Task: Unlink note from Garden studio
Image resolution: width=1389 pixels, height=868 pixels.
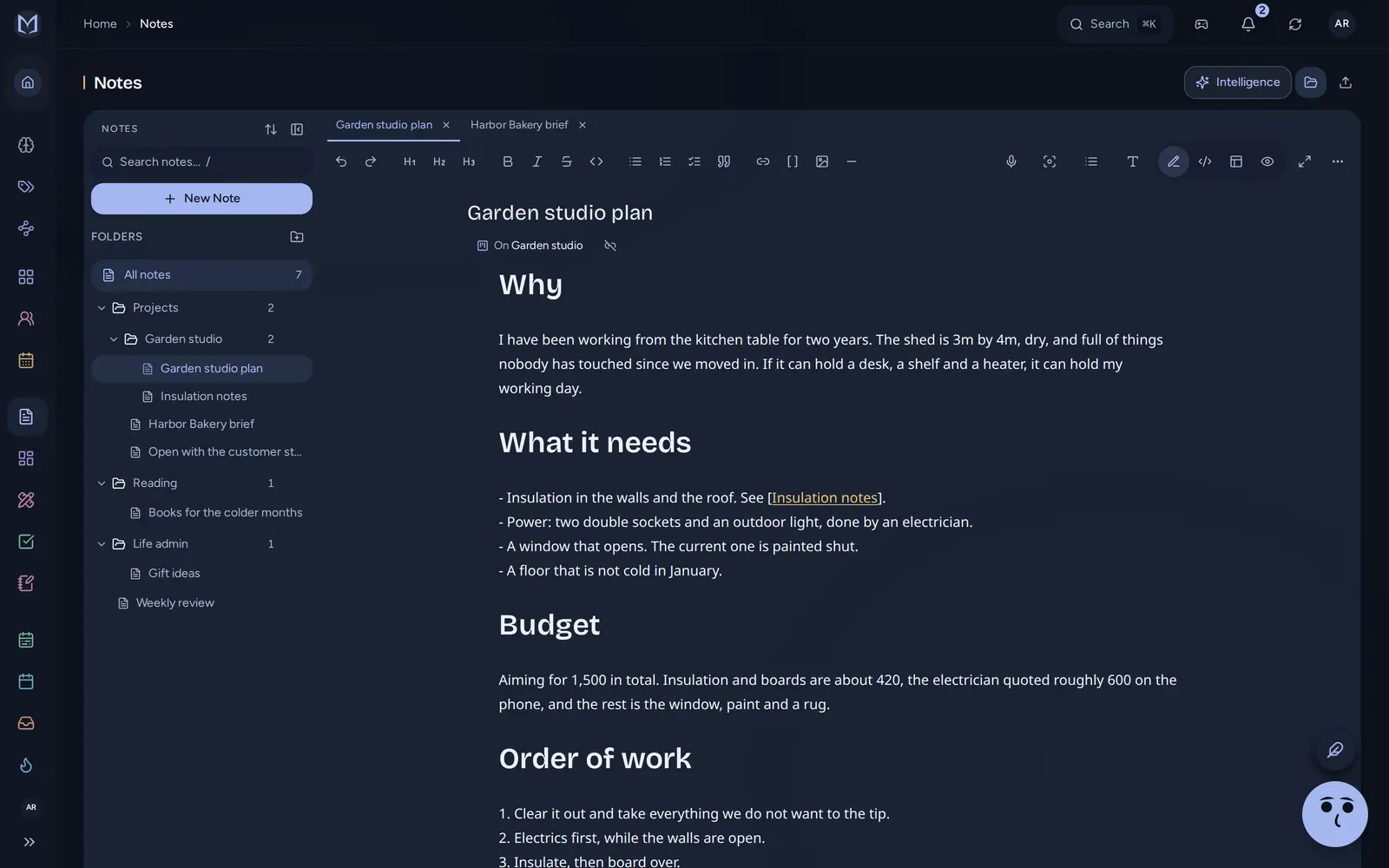Action: 610,246
